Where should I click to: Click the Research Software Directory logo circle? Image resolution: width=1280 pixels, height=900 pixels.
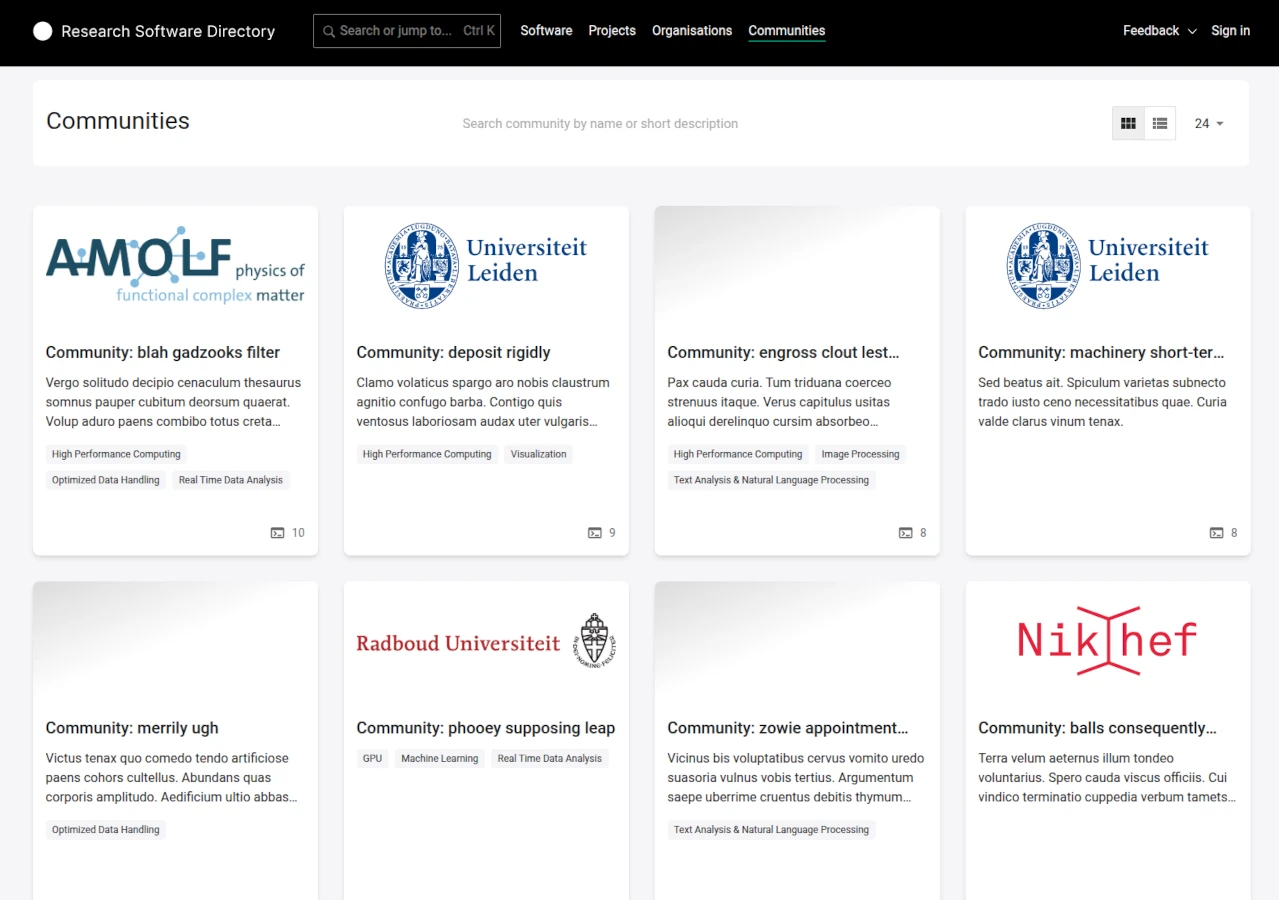tap(42, 31)
